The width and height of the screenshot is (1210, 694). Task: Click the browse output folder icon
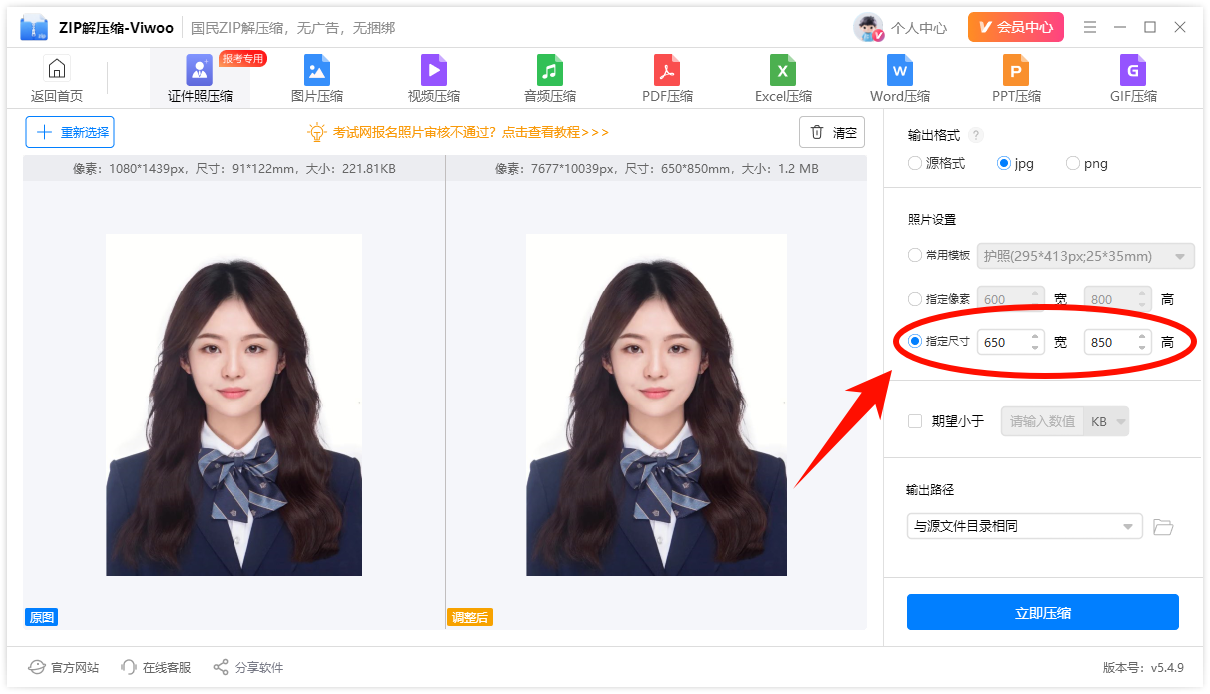[x=1163, y=527]
